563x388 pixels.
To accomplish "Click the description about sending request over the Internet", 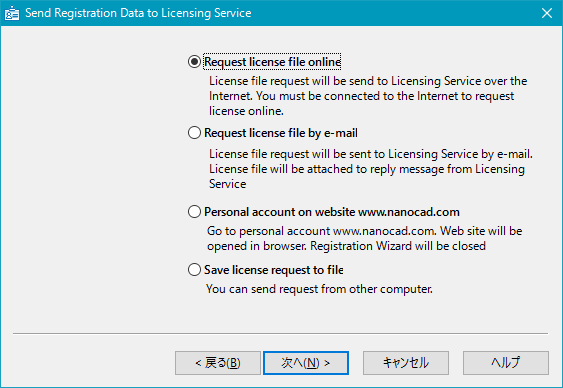I will 368,96.
